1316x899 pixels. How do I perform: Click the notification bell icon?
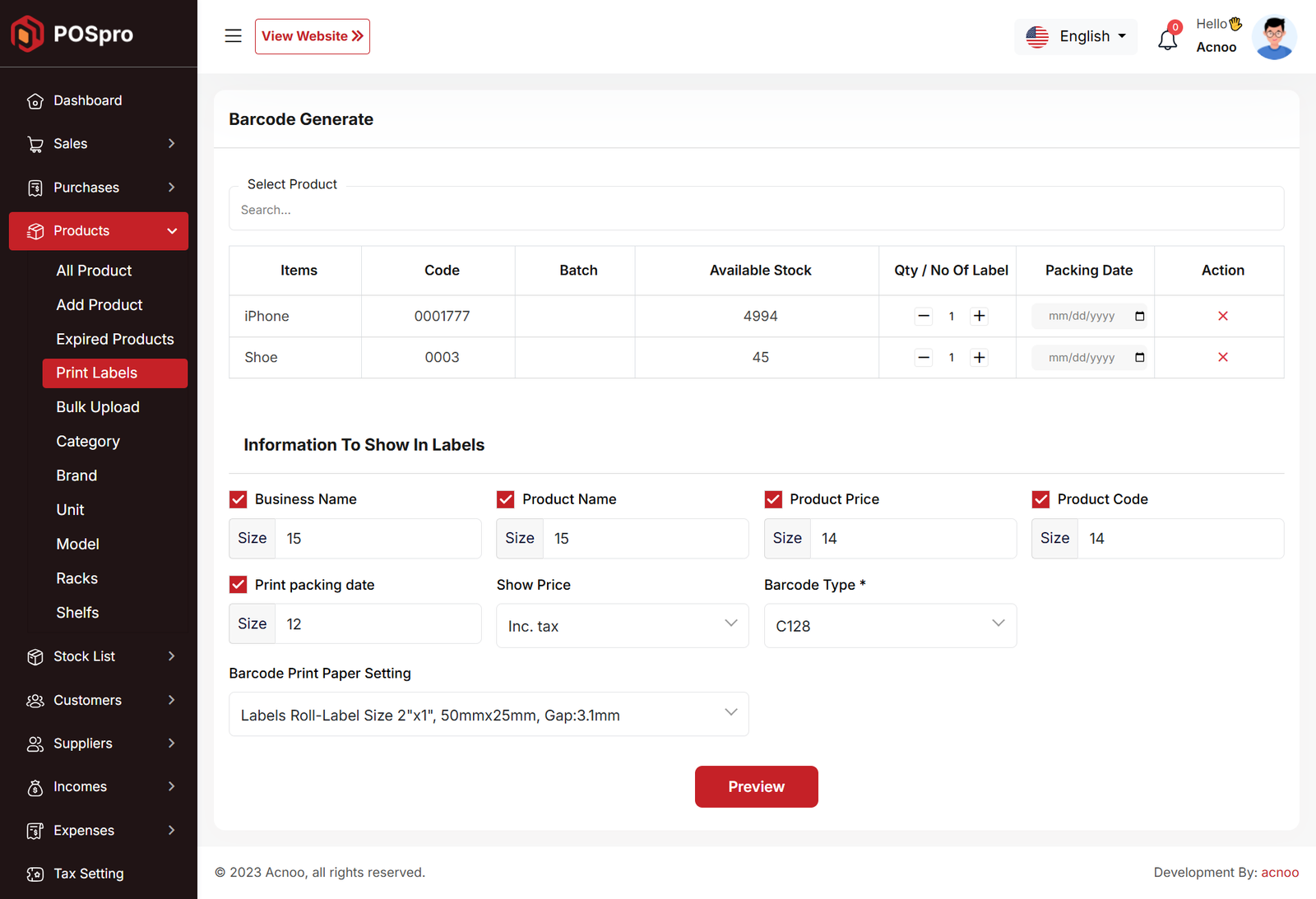pos(1167,39)
